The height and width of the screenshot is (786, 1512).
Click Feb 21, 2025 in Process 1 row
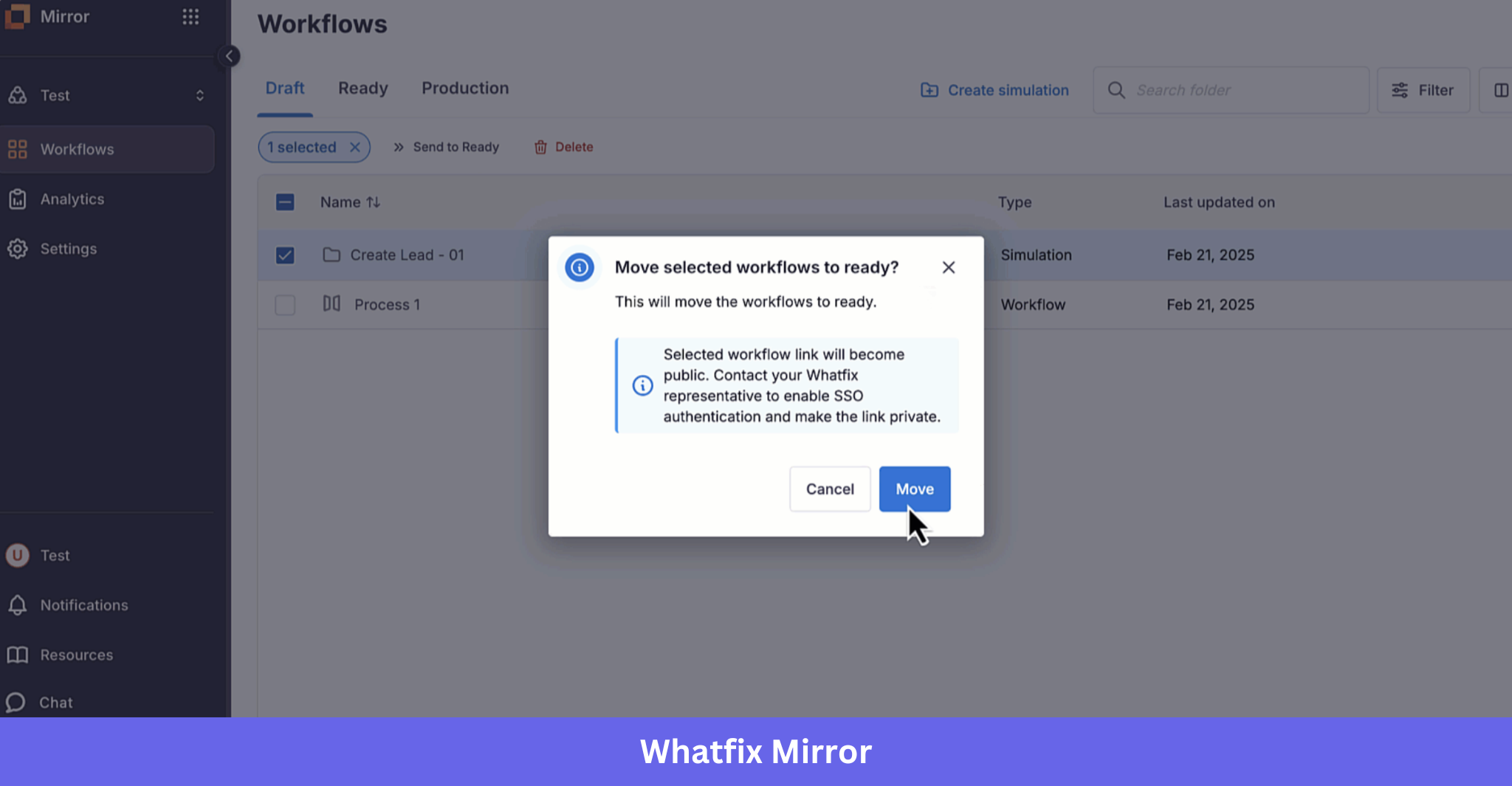pyautogui.click(x=1210, y=305)
